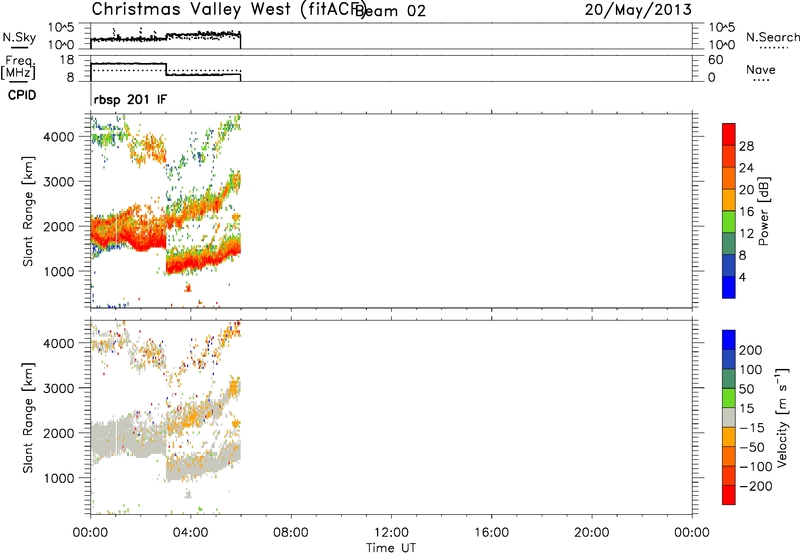
Task: Click the "18" frequency axis tick
Action: [x=68, y=60]
